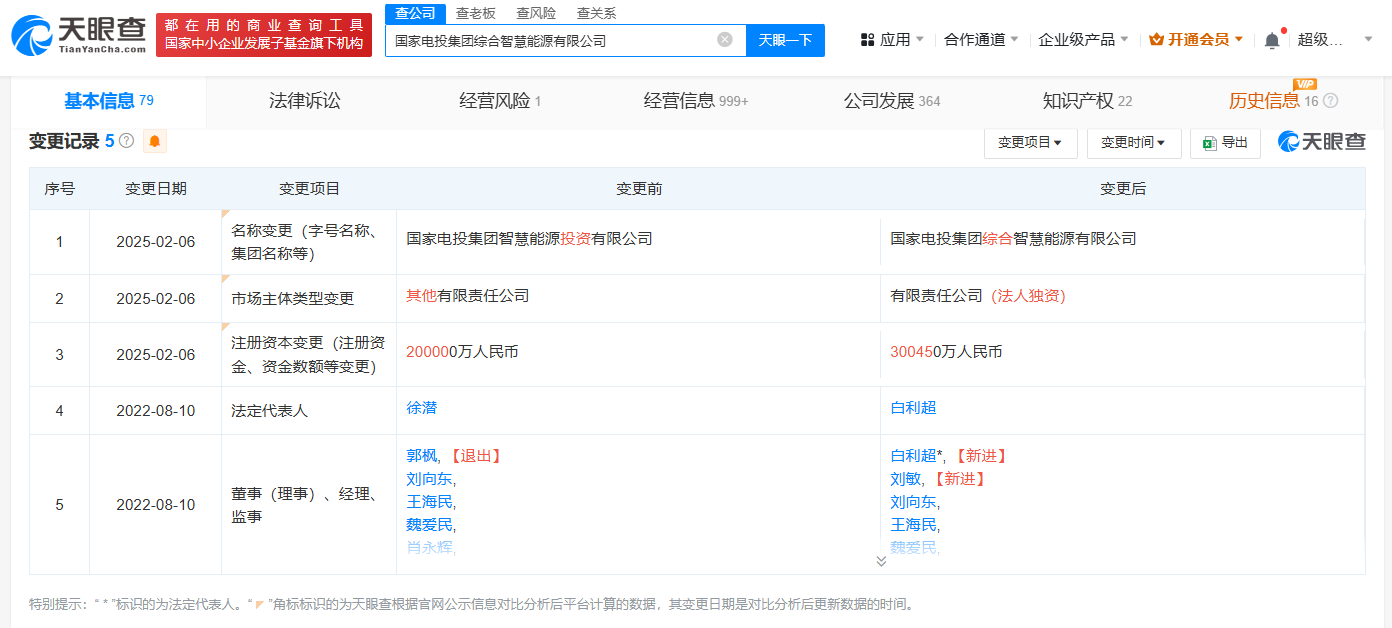Click help icon beside 变更记录 count
The image size is (1392, 628).
click(x=127, y=141)
